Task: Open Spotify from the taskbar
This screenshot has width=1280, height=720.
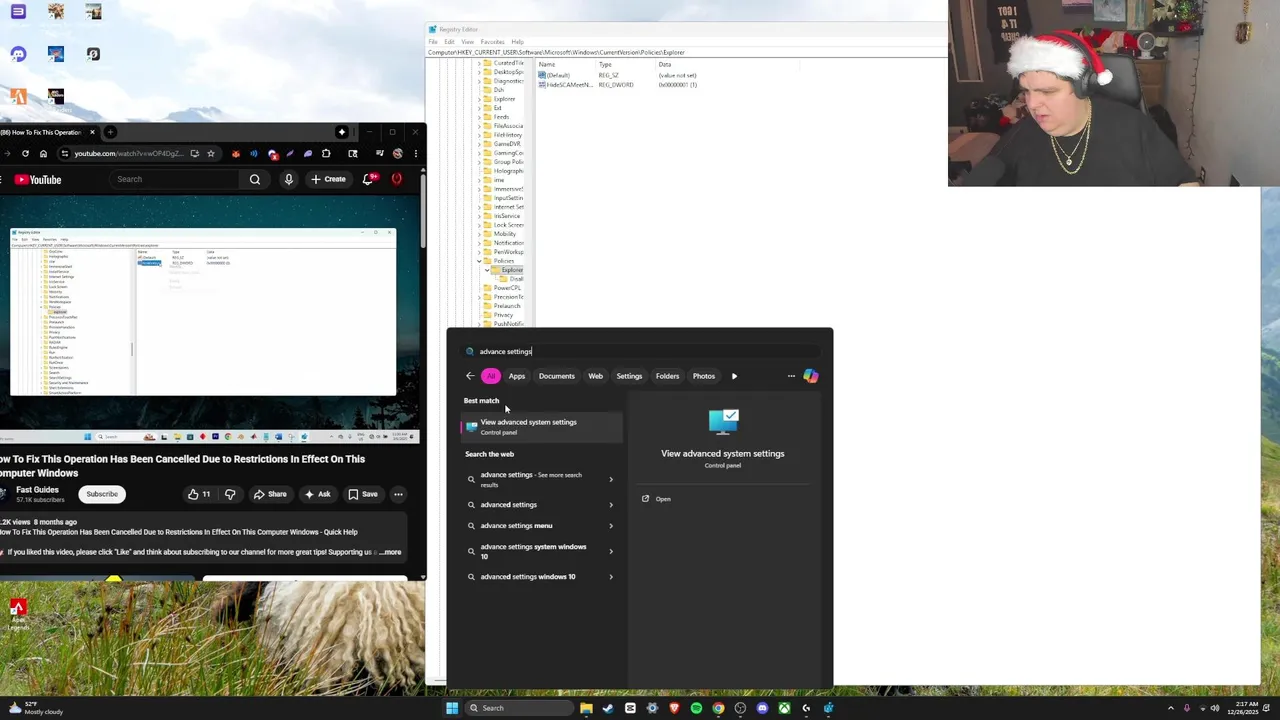Action: (x=696, y=708)
